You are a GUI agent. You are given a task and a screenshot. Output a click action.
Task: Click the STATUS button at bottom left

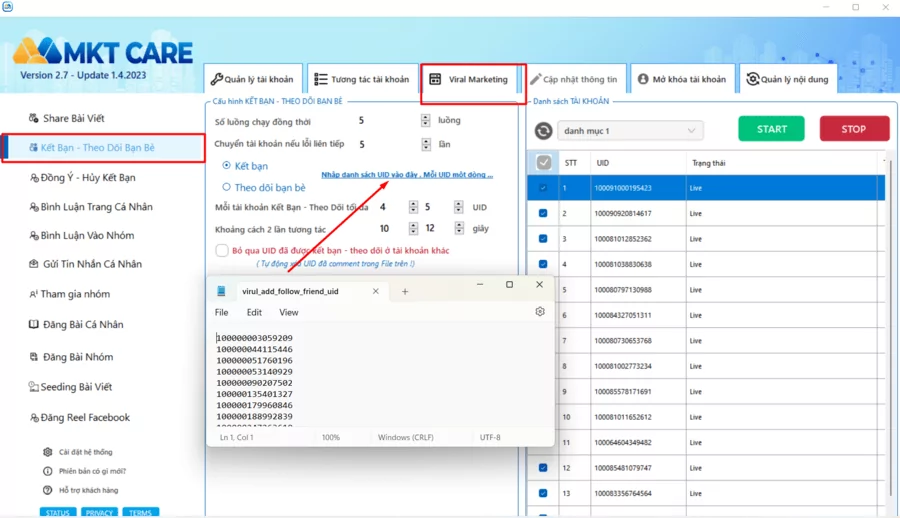tap(57, 512)
